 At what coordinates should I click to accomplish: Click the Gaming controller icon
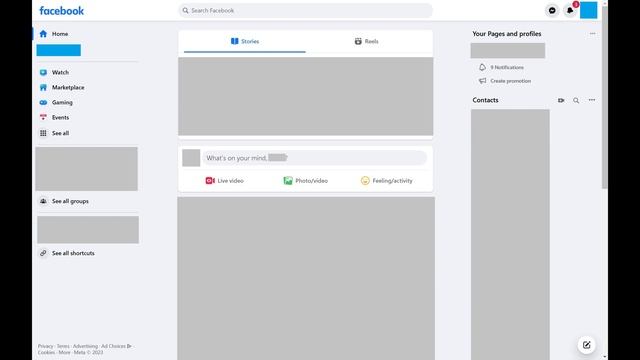(x=43, y=102)
